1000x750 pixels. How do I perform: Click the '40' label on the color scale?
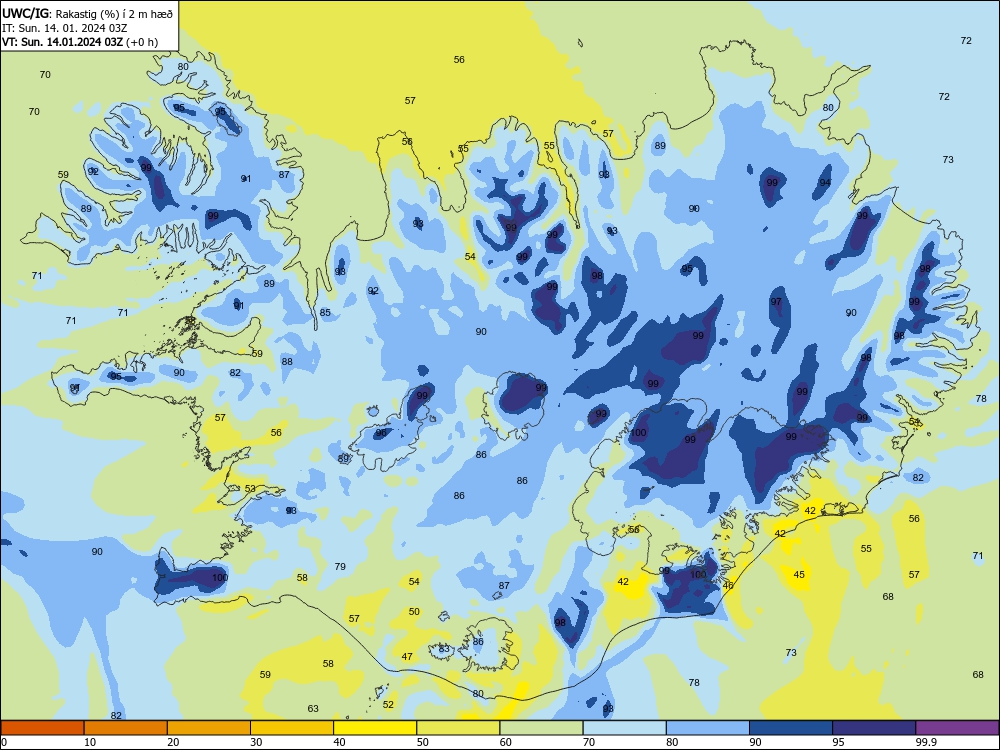[x=340, y=742]
